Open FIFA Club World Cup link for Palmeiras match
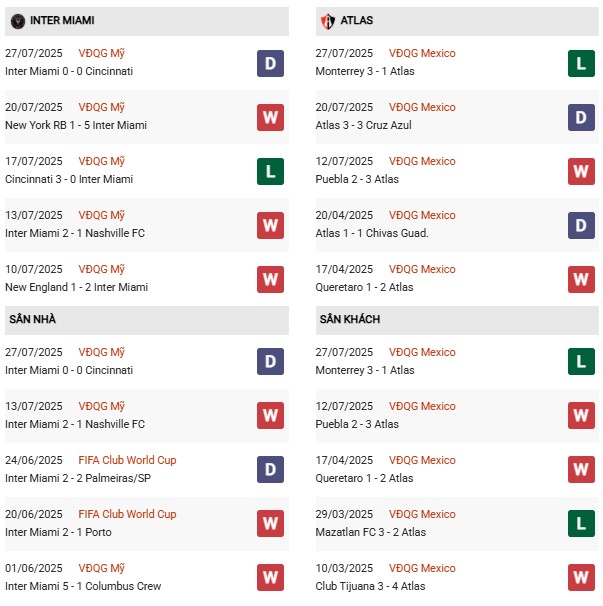This screenshot has width=603, height=606. point(129,460)
